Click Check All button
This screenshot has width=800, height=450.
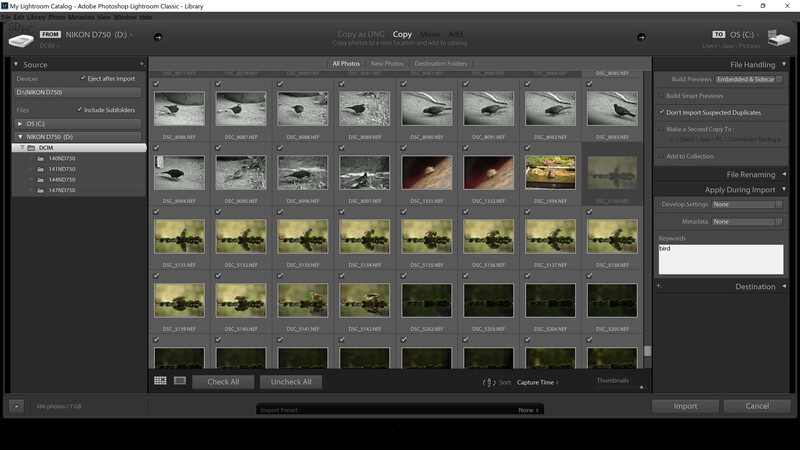223,382
